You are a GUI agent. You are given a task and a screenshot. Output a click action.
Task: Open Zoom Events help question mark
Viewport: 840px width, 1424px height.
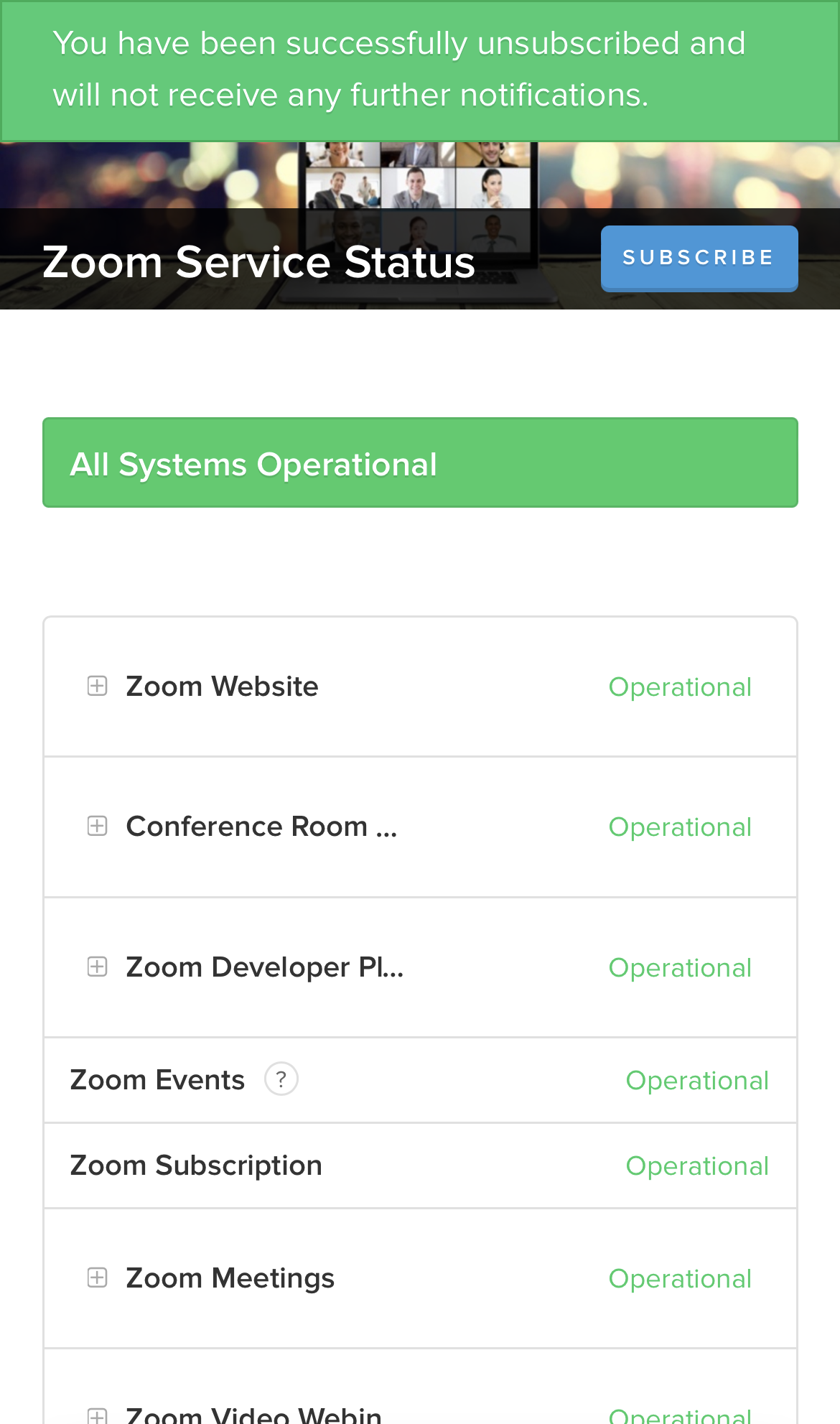(281, 1079)
